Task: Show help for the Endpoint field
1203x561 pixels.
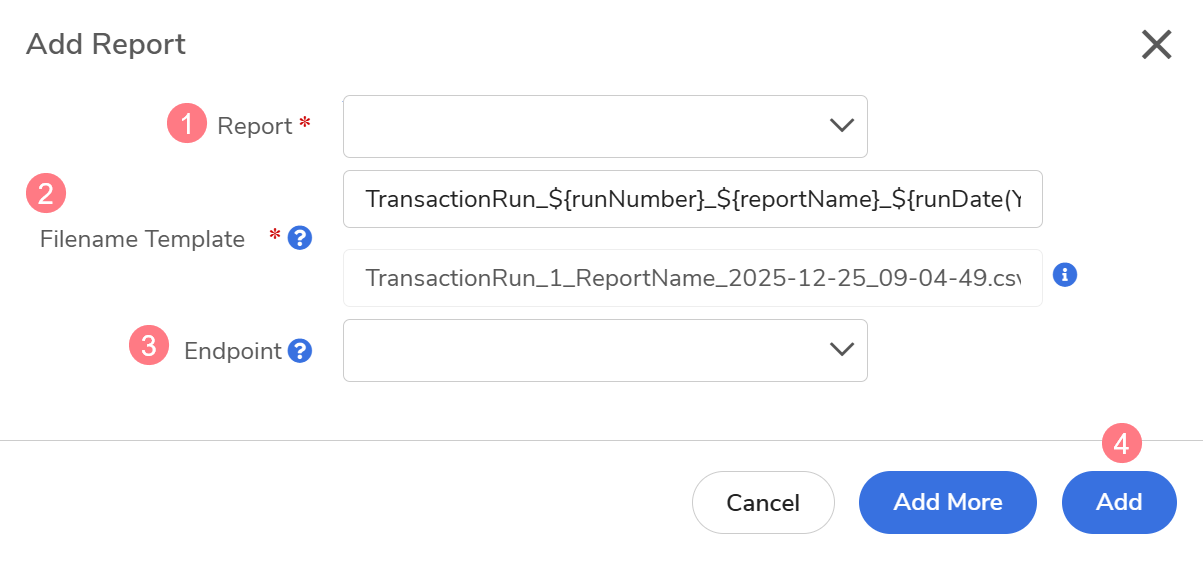Action: point(299,351)
